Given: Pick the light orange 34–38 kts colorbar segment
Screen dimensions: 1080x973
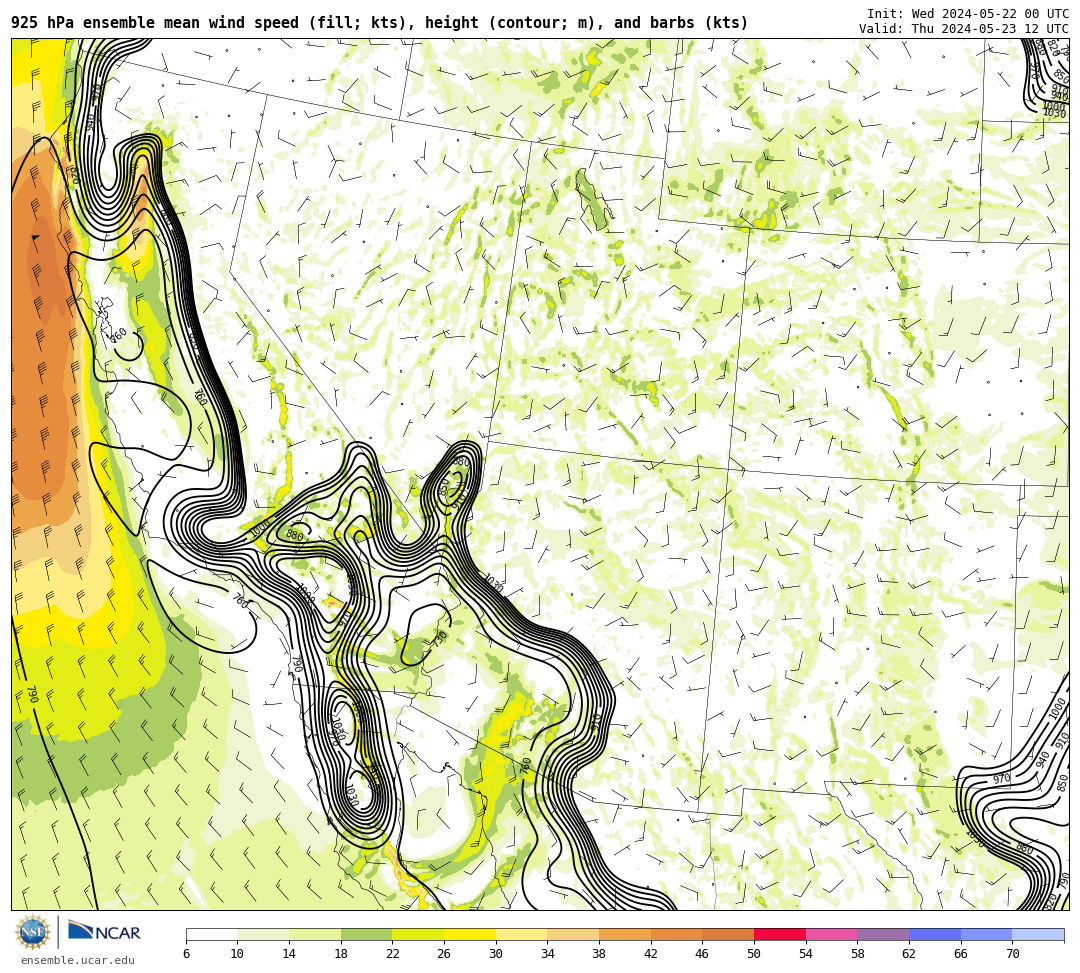Looking at the screenshot, I should [x=573, y=934].
